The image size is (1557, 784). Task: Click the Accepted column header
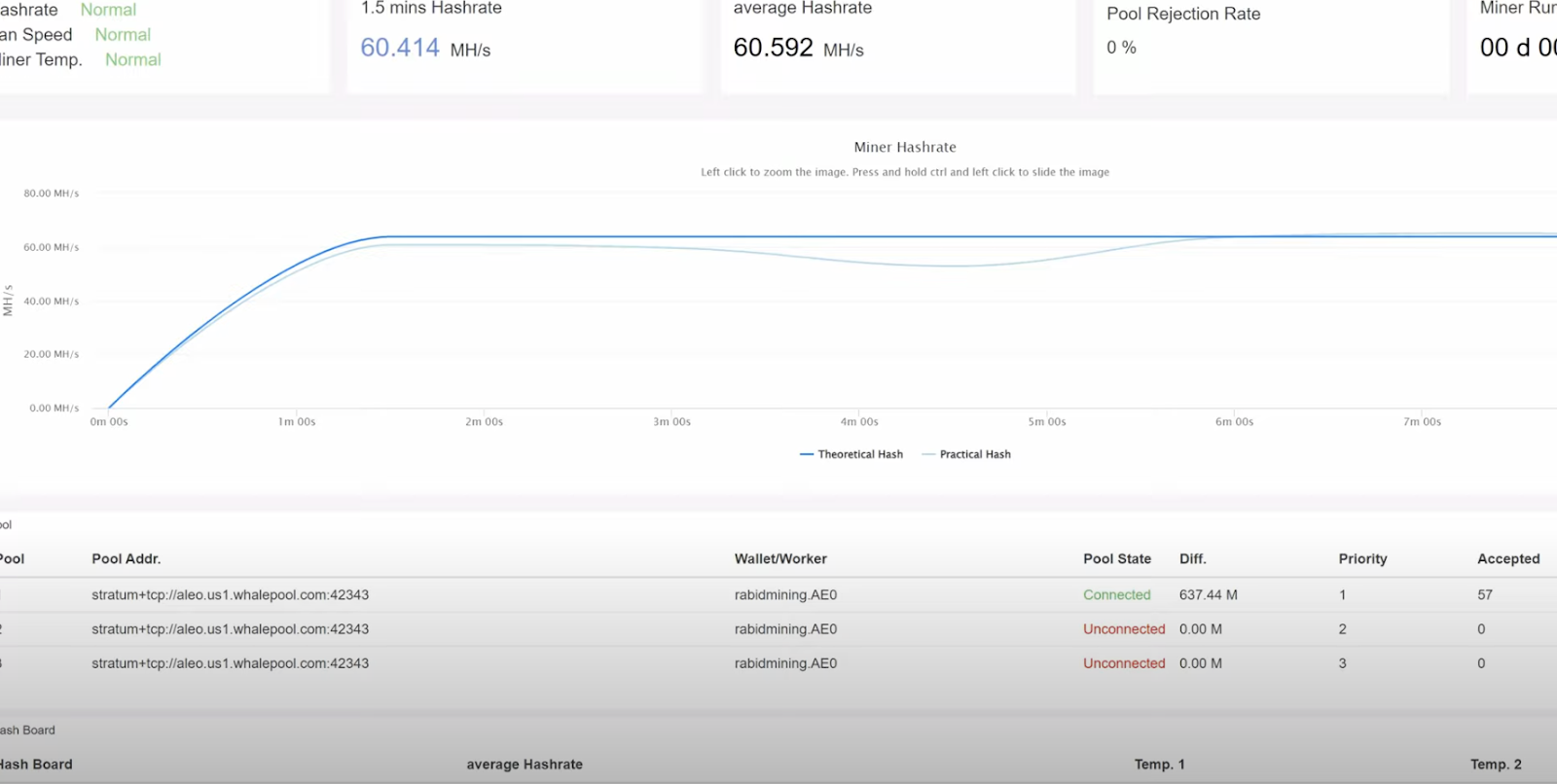(x=1508, y=559)
